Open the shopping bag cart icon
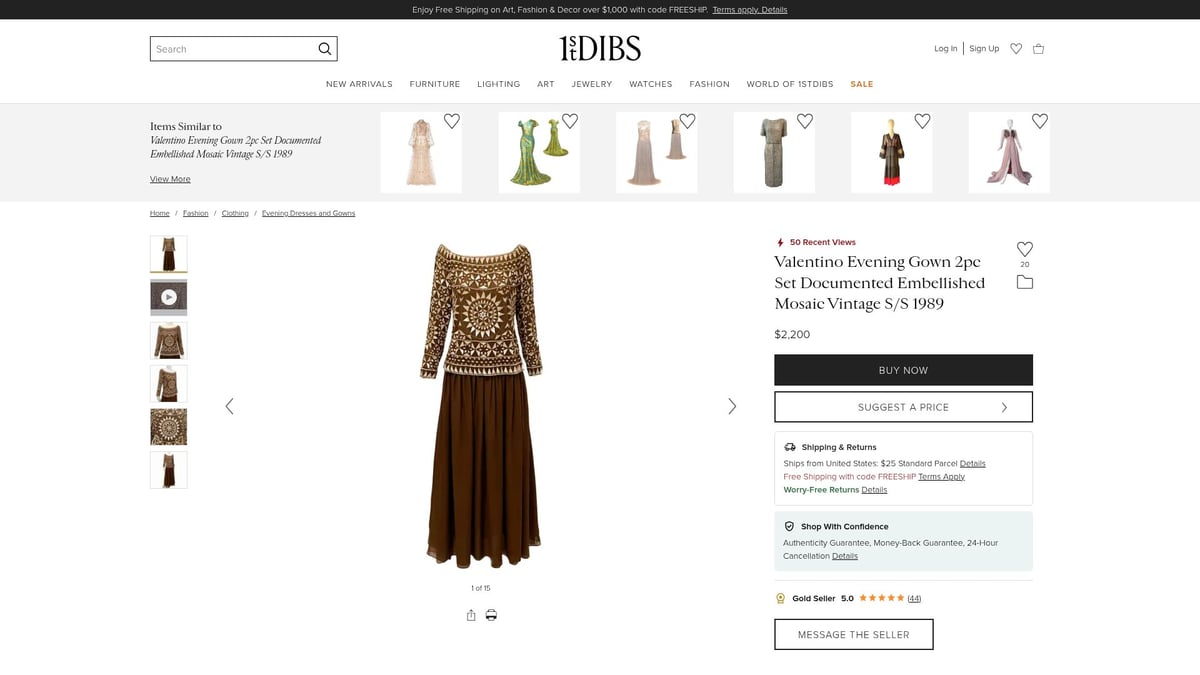Screen dimensions: 1200x675 [1038, 49]
